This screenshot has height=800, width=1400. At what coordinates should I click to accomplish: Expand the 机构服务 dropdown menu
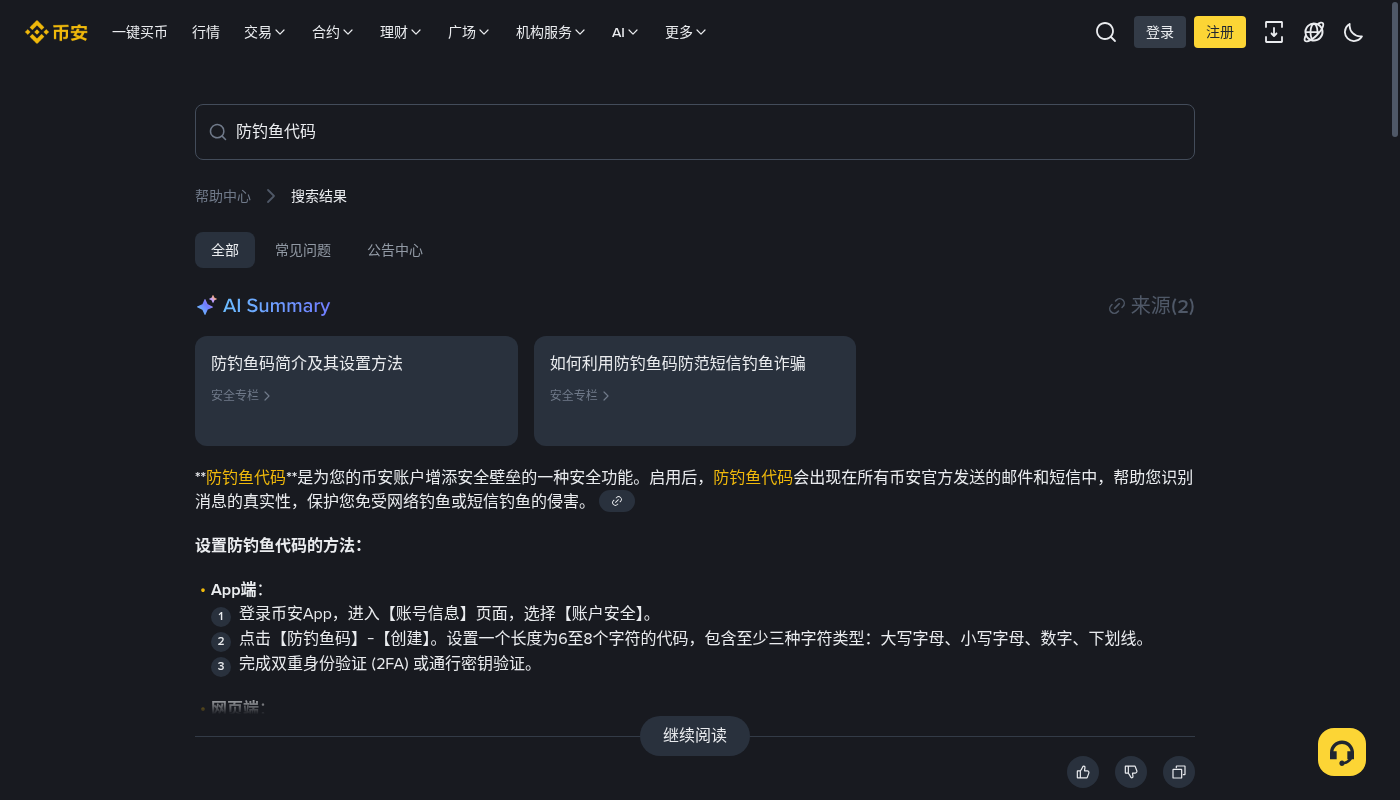pos(551,32)
